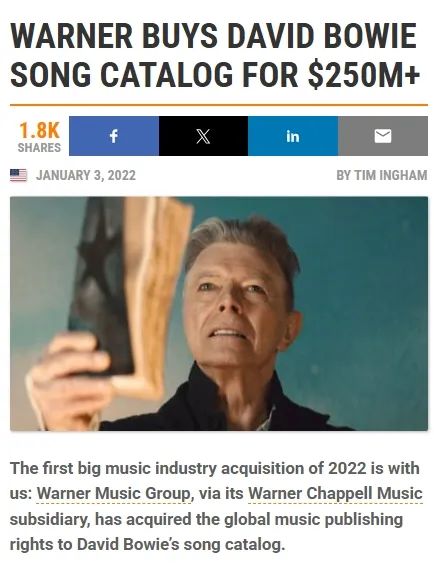Click the orange divider line under the headline
Viewport: 434px width, 566px height.
219,105
